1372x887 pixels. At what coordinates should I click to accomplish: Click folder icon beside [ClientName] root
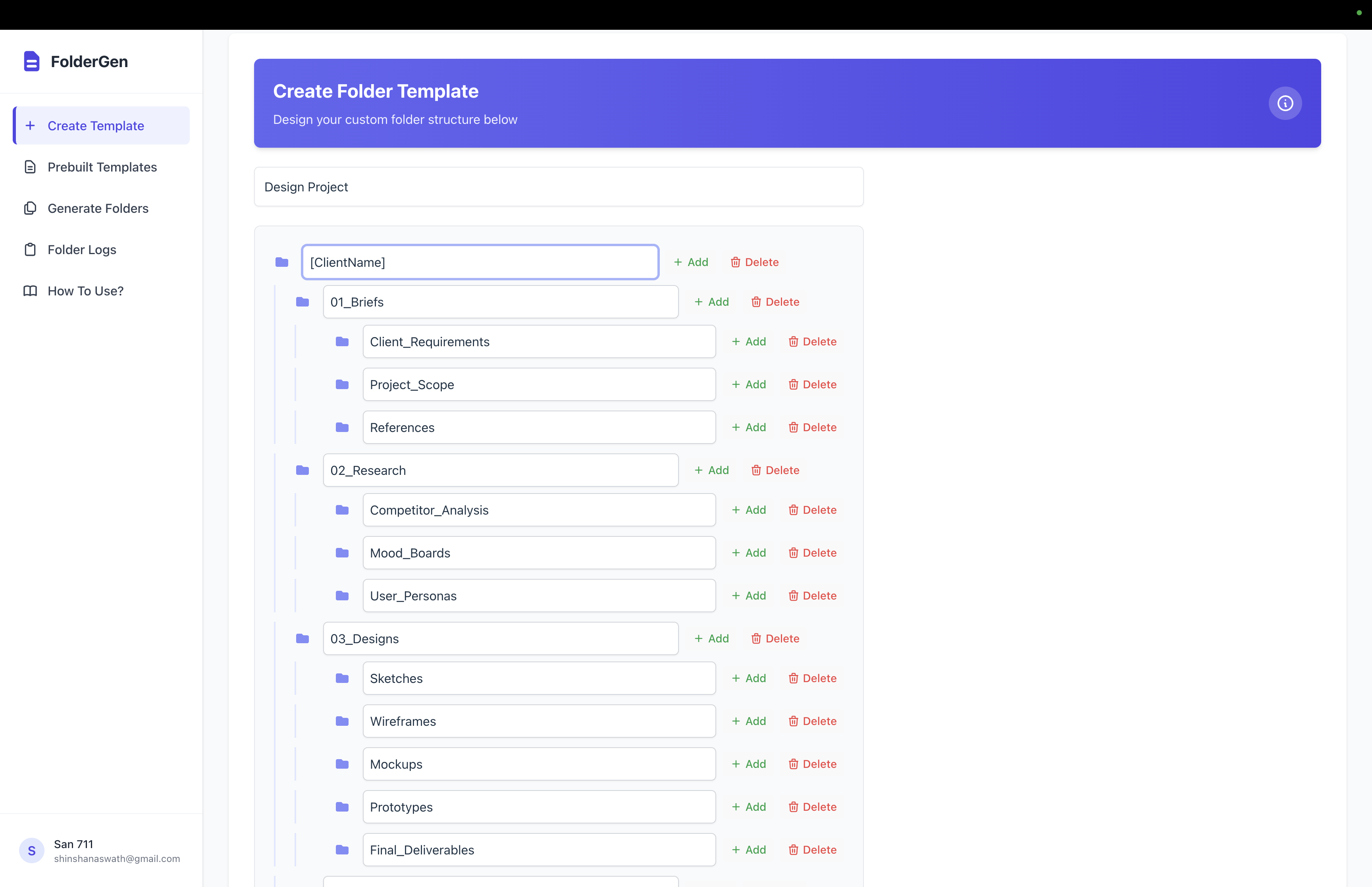281,262
